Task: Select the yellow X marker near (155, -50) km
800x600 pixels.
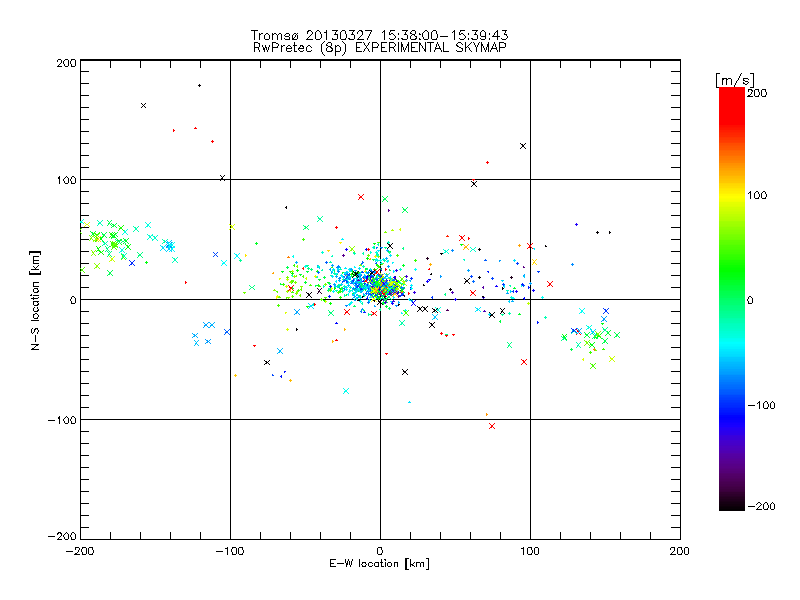Action: point(612,359)
